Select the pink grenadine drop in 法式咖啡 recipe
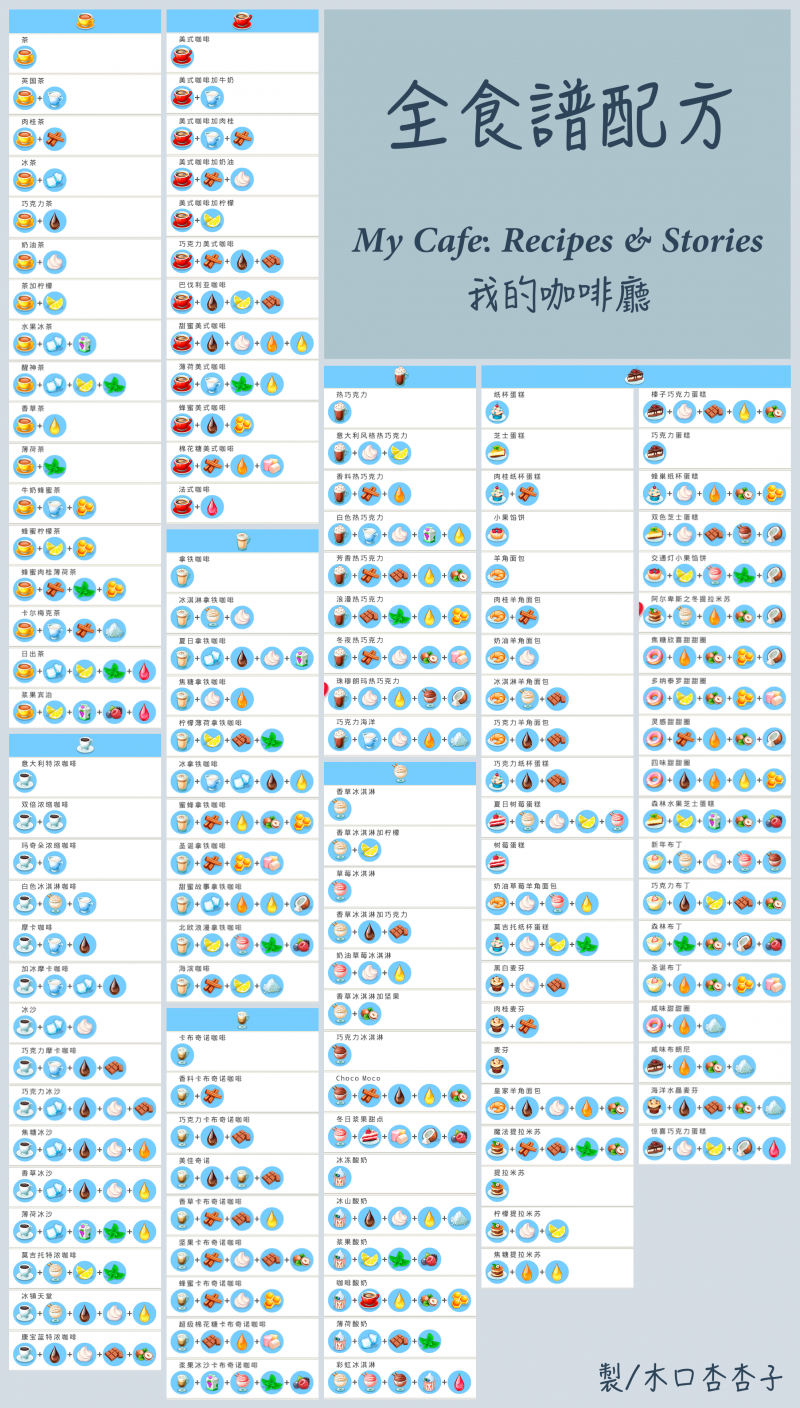 [x=212, y=508]
